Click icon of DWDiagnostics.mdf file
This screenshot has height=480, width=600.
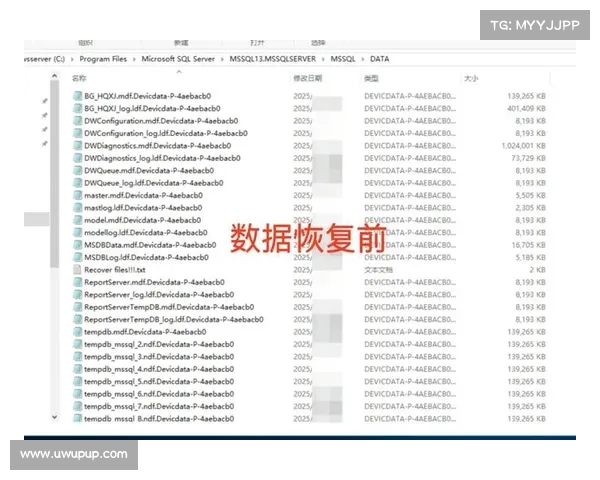click(x=78, y=145)
